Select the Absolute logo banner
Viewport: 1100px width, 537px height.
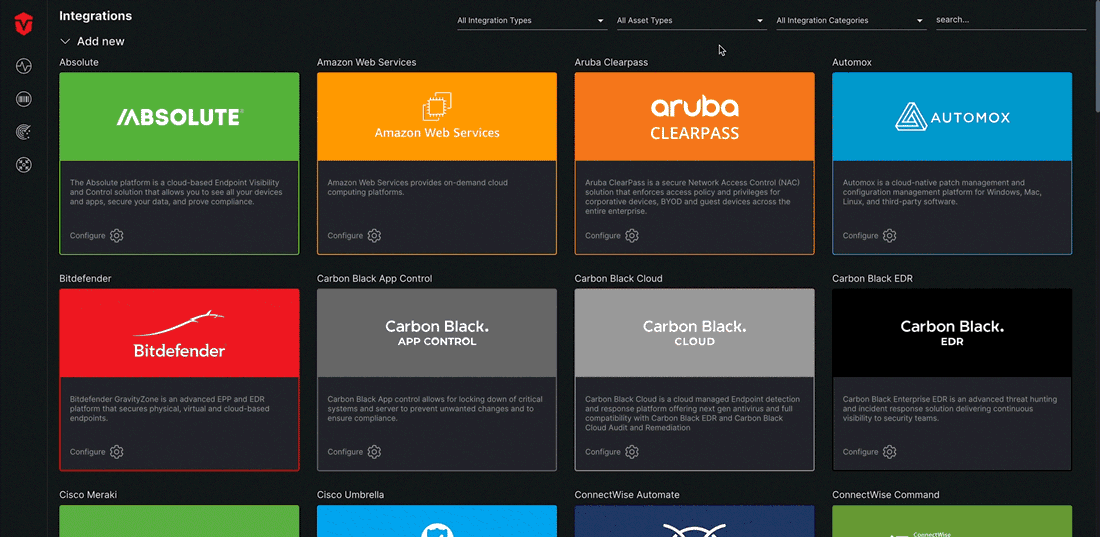179,117
